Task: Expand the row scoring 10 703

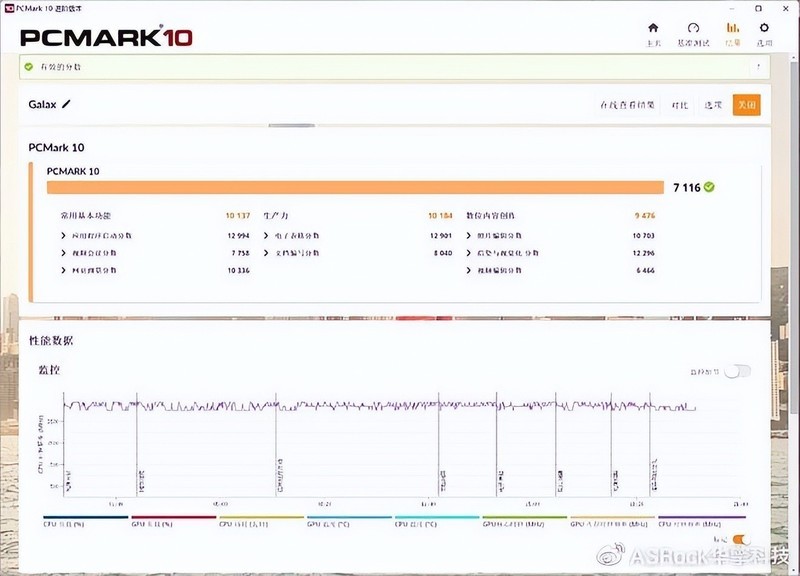Action: (468, 236)
